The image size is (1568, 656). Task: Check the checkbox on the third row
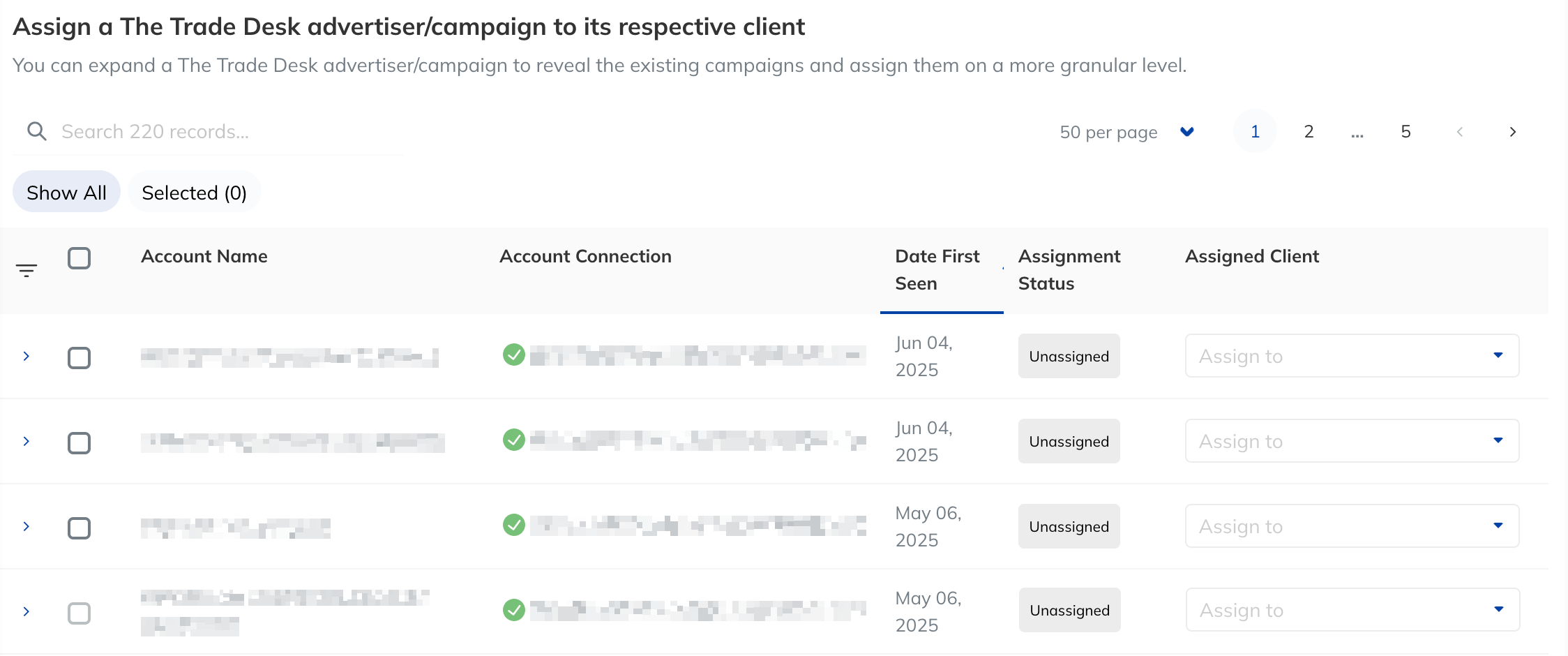[x=80, y=528]
